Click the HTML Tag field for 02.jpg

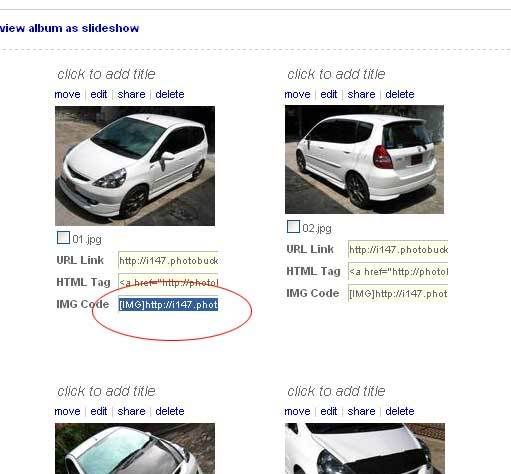pos(398,272)
